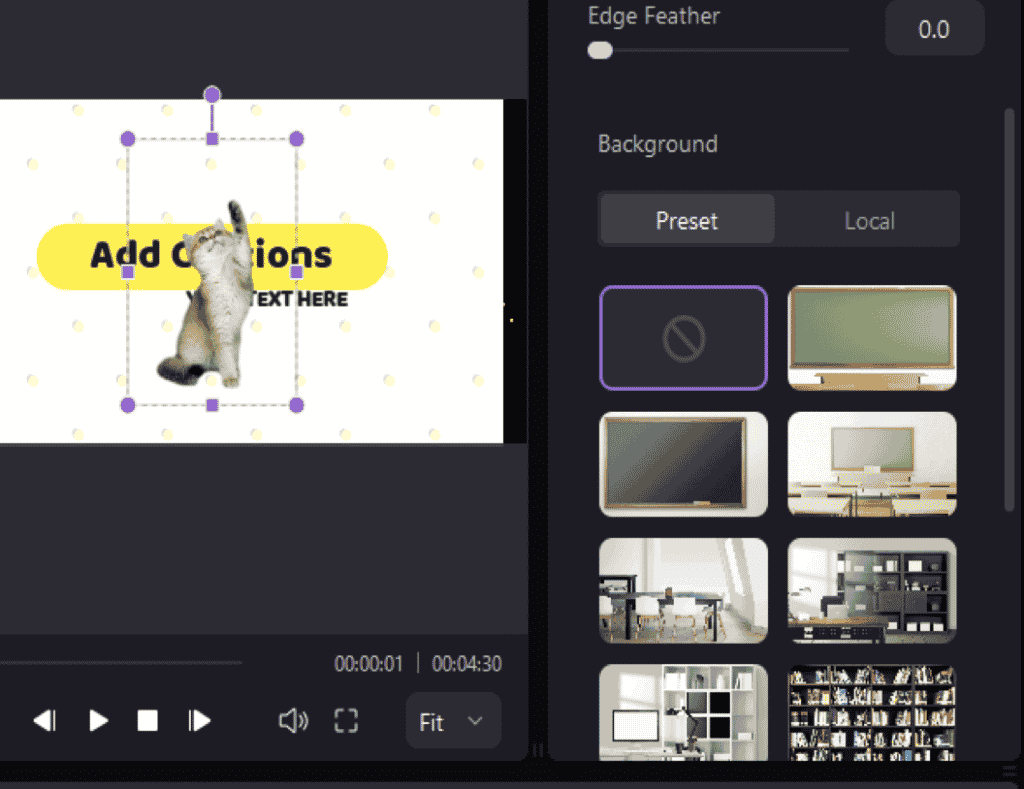Switch to the Local background tab

point(869,220)
